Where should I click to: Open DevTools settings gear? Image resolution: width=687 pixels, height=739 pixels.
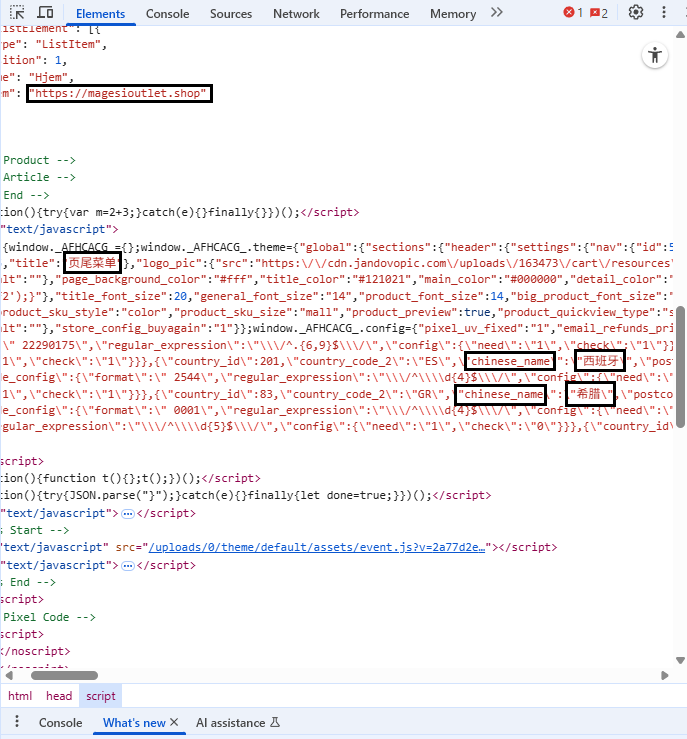coord(636,12)
